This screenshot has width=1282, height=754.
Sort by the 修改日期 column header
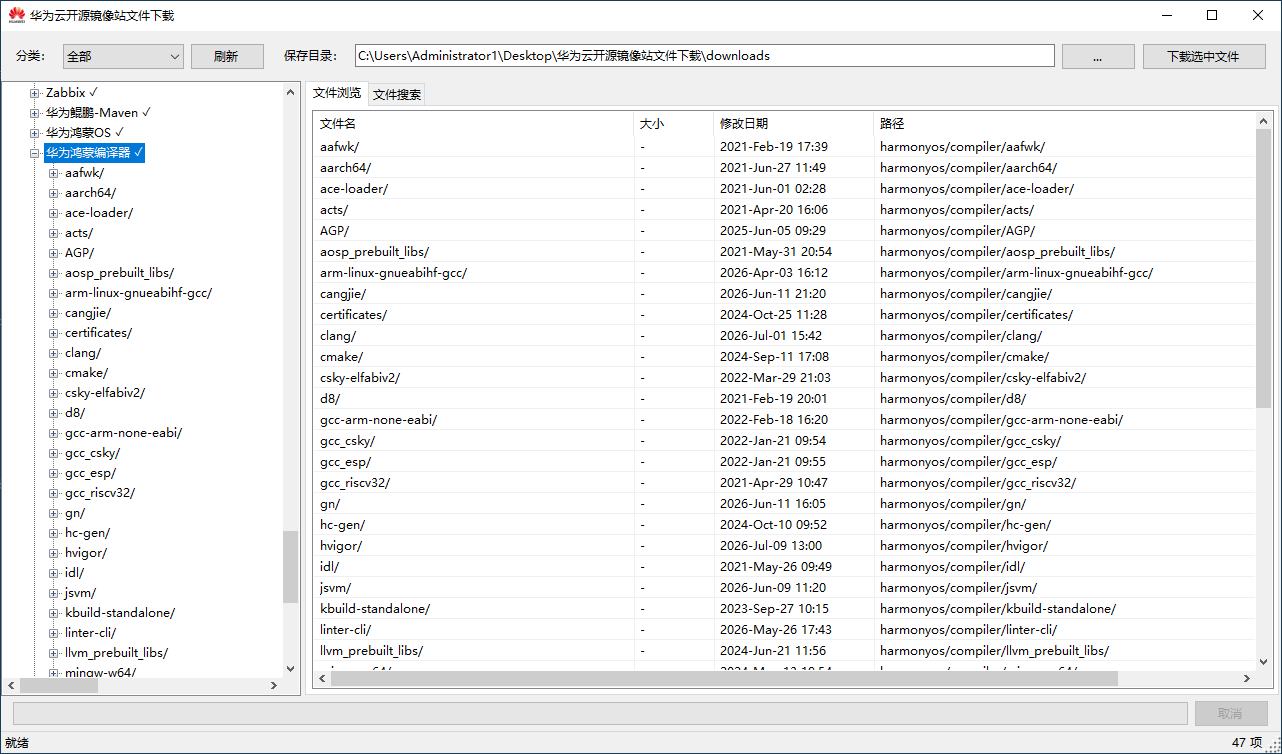coord(793,124)
